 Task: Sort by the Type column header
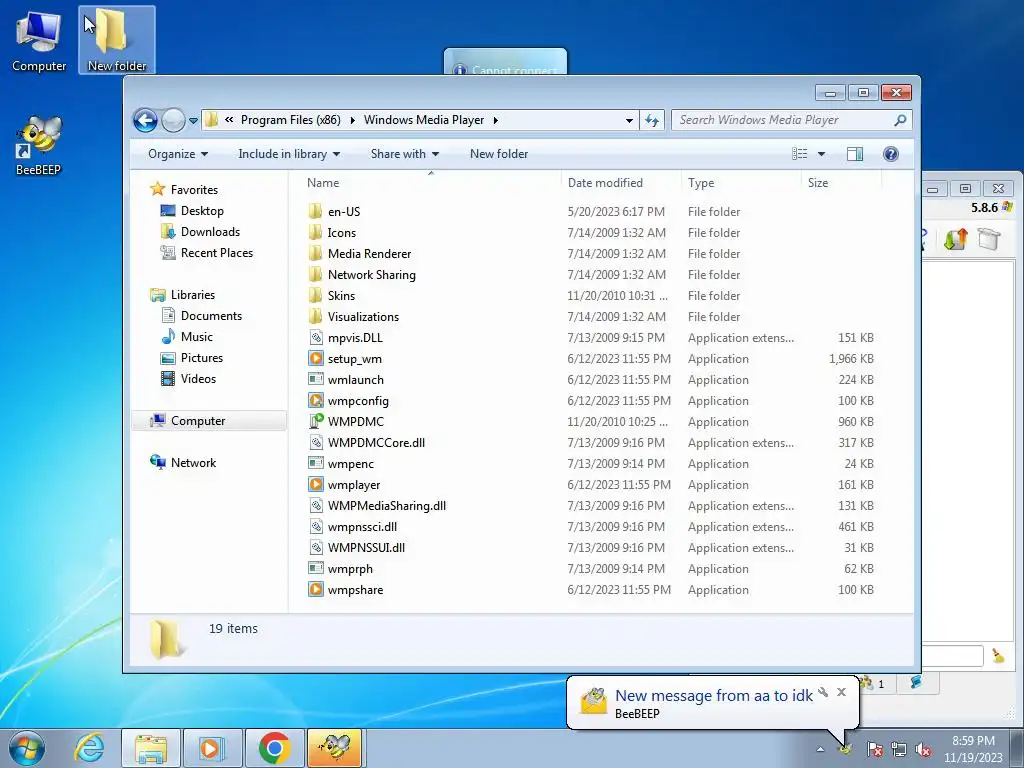point(741,183)
